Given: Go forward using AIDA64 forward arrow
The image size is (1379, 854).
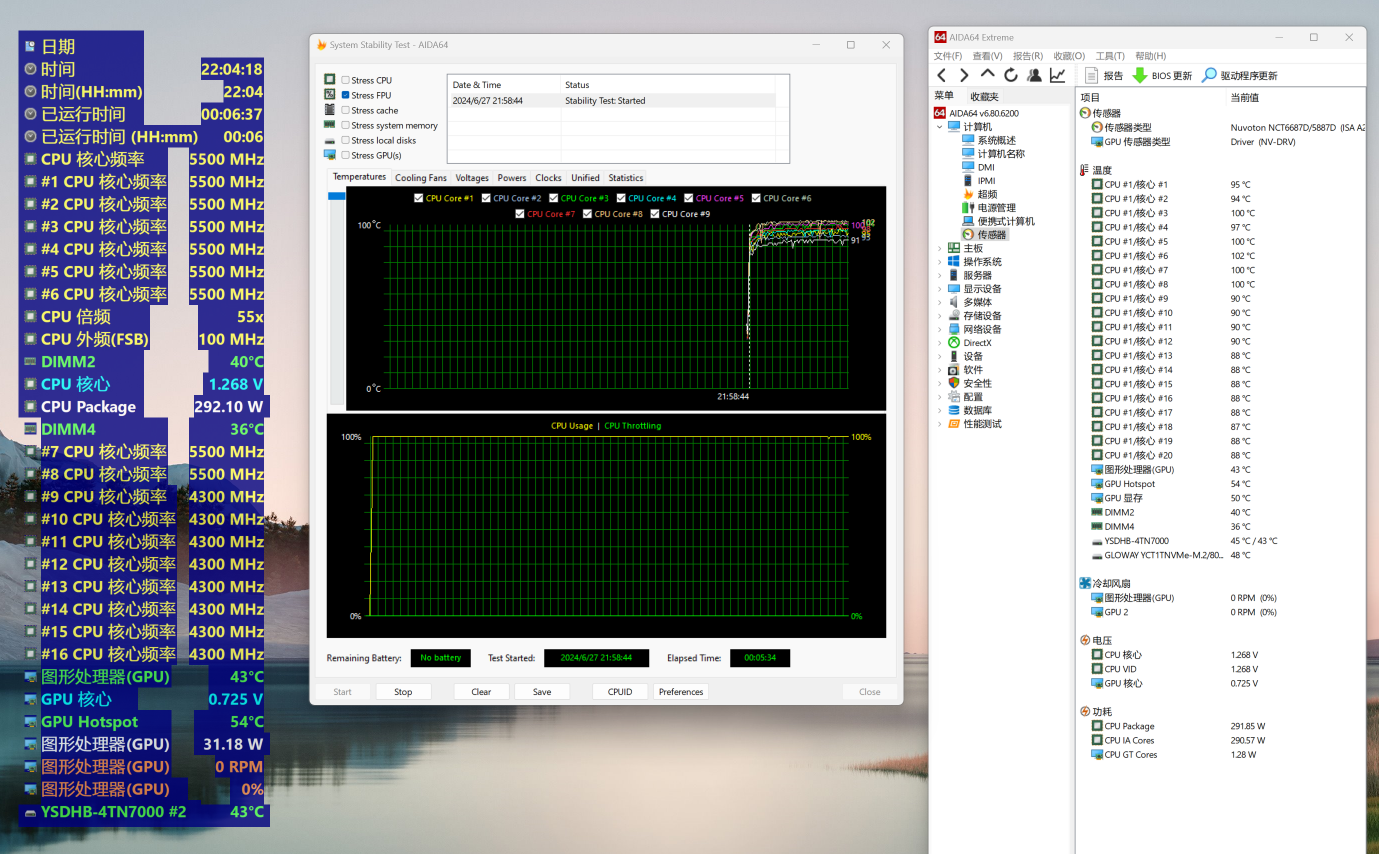Looking at the screenshot, I should tap(964, 75).
